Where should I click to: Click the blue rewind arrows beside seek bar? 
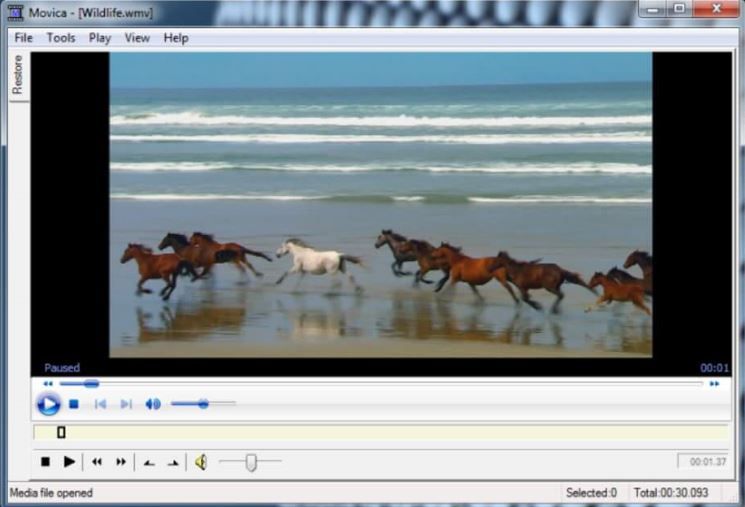(48, 383)
